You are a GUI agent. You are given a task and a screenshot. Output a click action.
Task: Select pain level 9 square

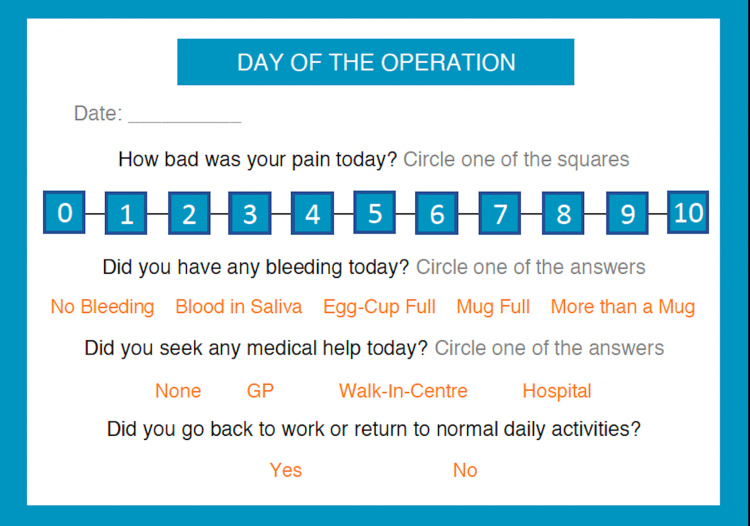[x=627, y=213]
